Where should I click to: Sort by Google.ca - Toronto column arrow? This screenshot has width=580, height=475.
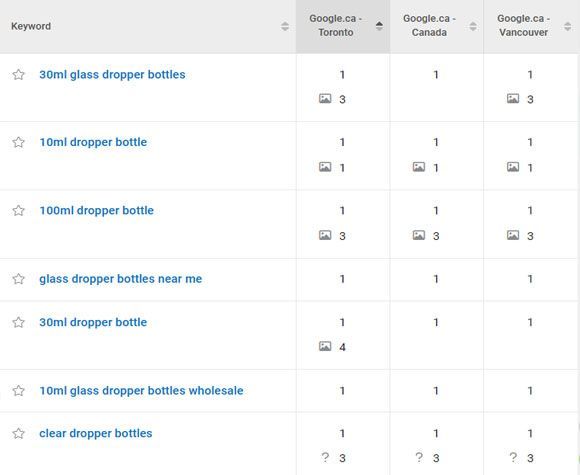[x=379, y=26]
